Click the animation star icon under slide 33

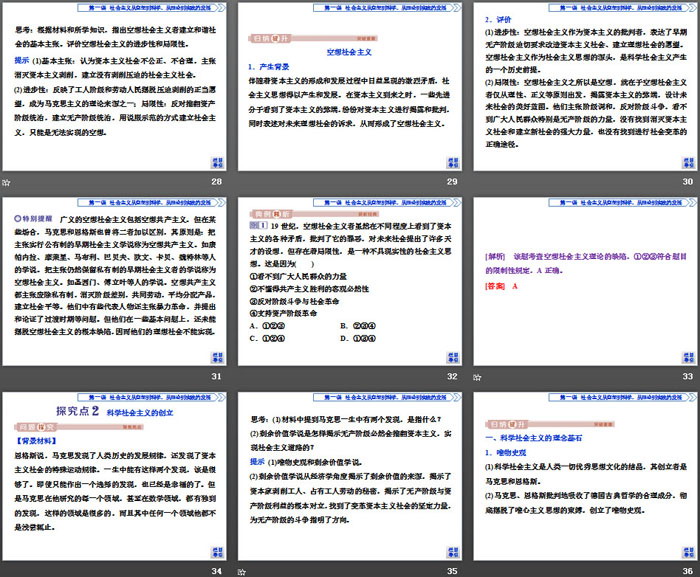point(478,375)
